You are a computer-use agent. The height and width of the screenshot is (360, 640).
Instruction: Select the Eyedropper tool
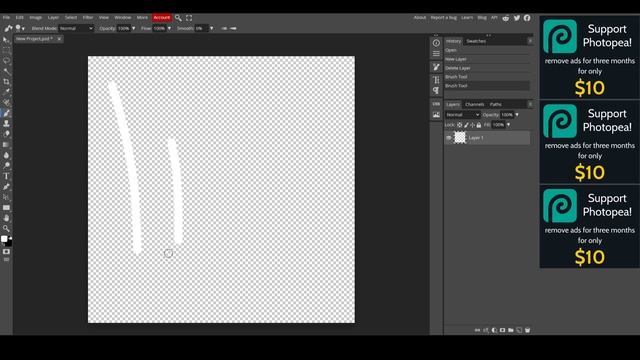[x=6, y=92]
